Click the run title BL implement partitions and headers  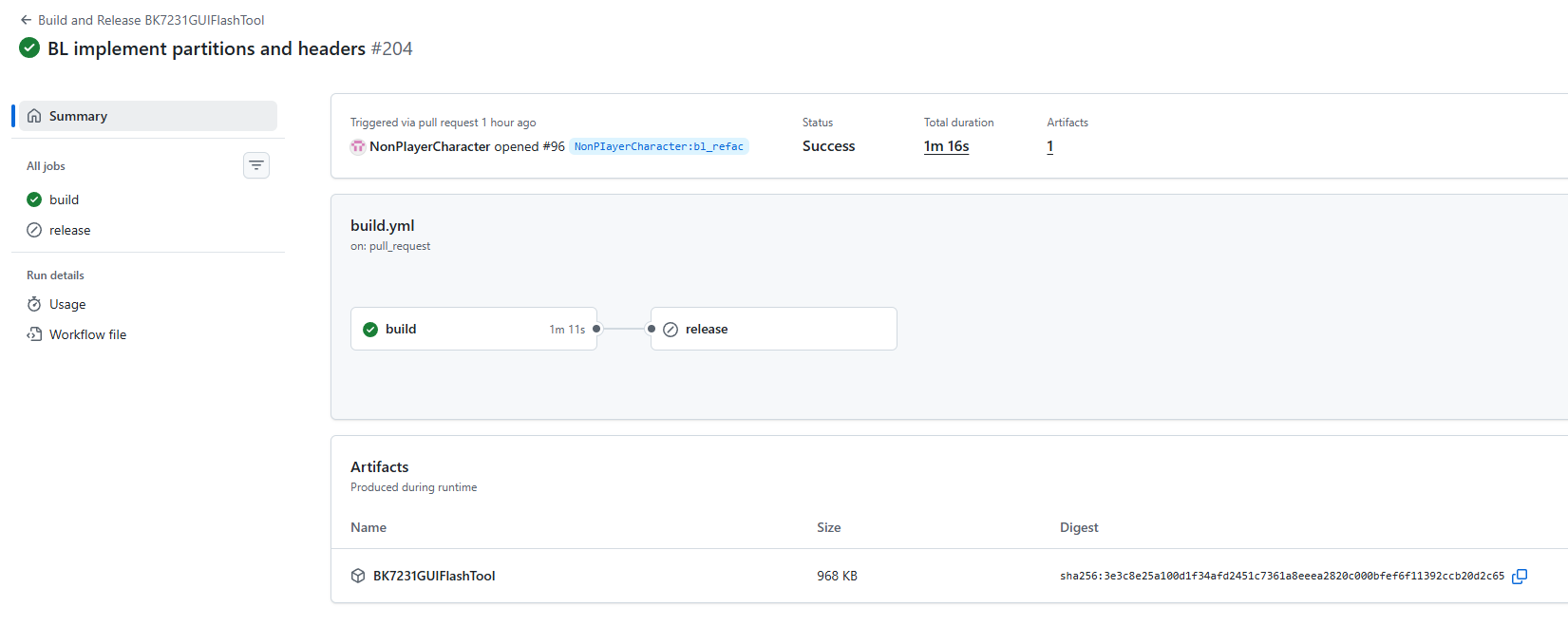(206, 48)
